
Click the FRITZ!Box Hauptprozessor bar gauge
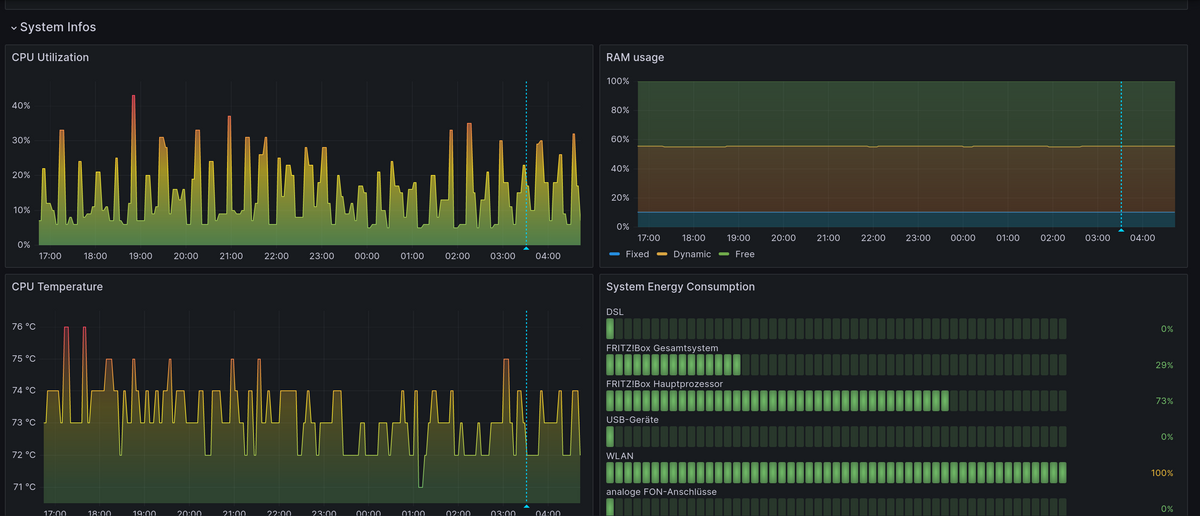coord(836,400)
